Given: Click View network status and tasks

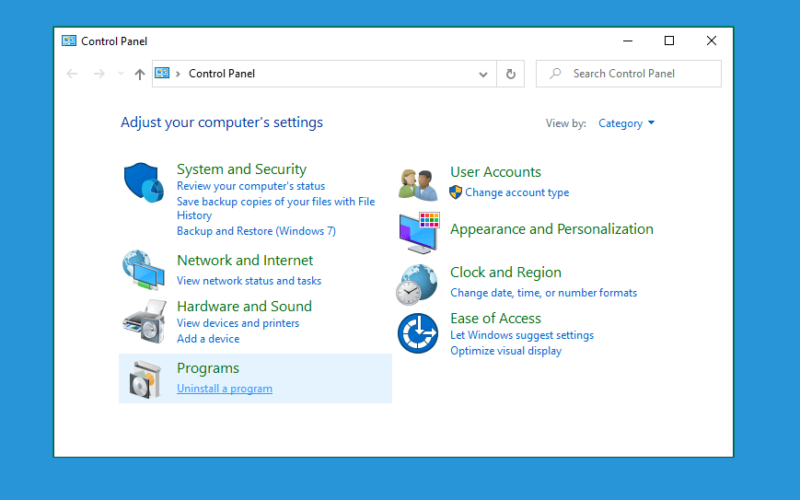Looking at the screenshot, I should click(x=249, y=281).
